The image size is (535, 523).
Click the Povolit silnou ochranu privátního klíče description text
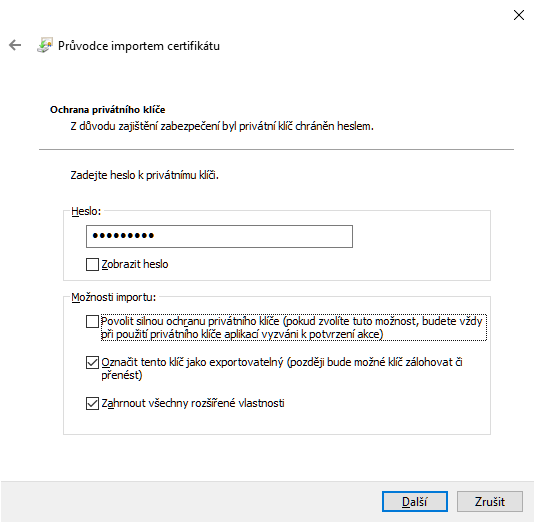click(x=292, y=328)
